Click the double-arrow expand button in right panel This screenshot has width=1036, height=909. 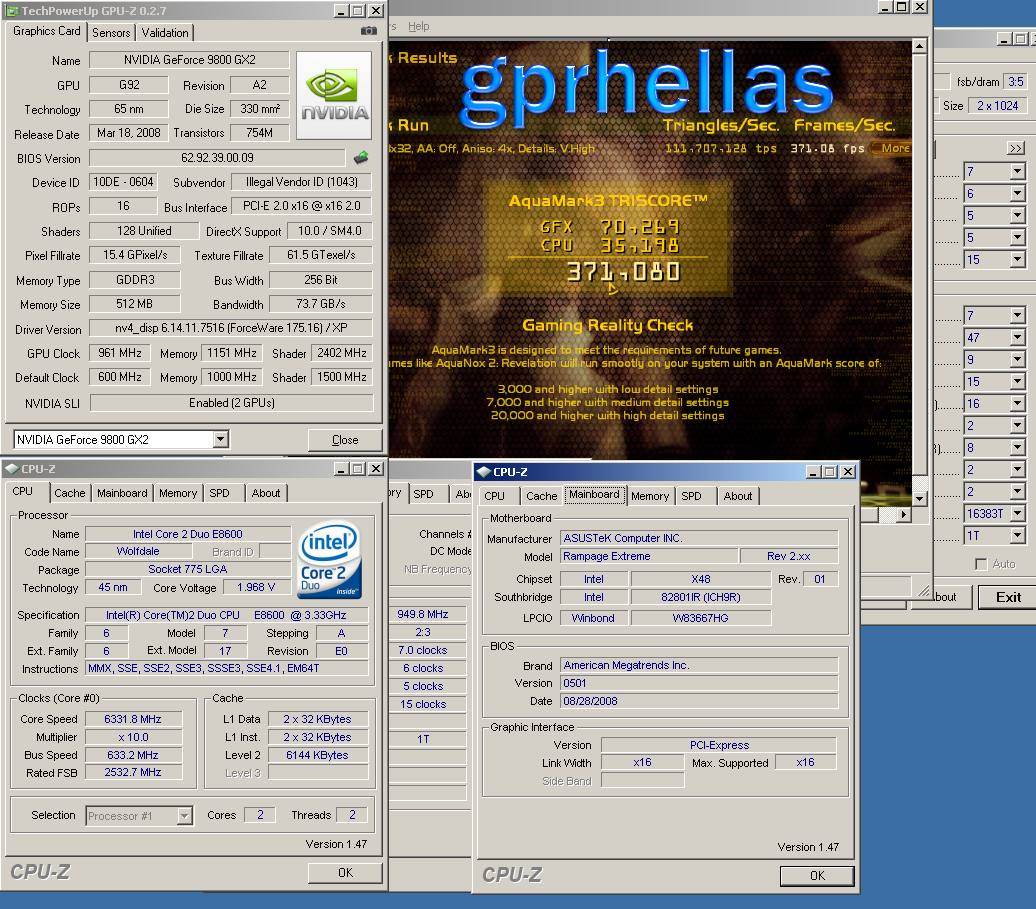coord(1016,149)
